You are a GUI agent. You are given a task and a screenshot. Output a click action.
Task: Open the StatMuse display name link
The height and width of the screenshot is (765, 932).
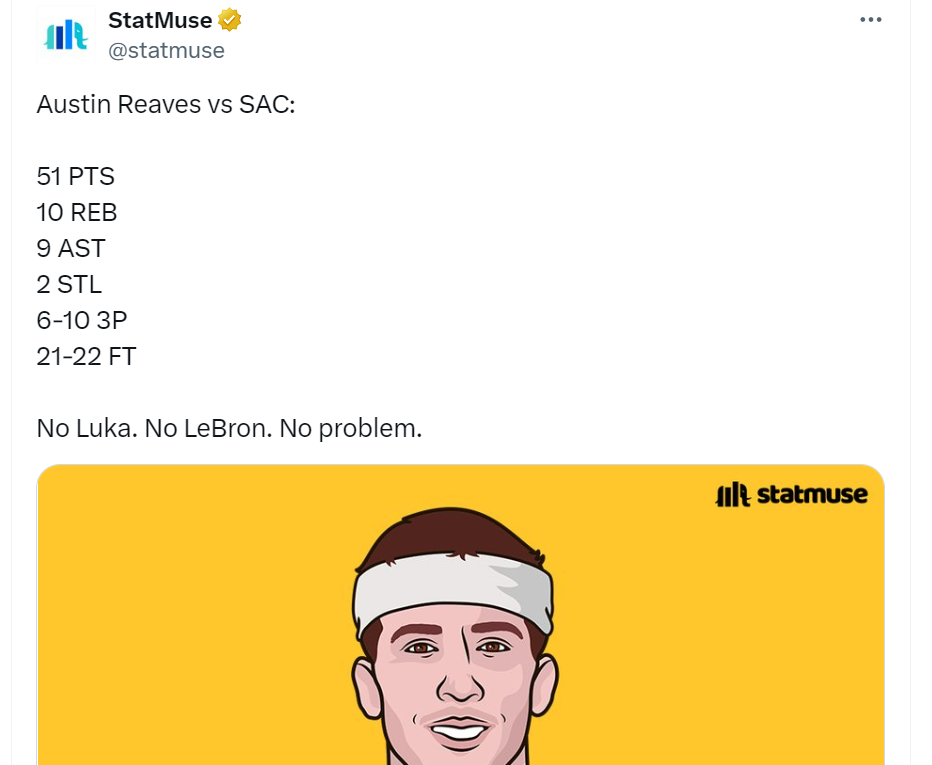point(160,20)
